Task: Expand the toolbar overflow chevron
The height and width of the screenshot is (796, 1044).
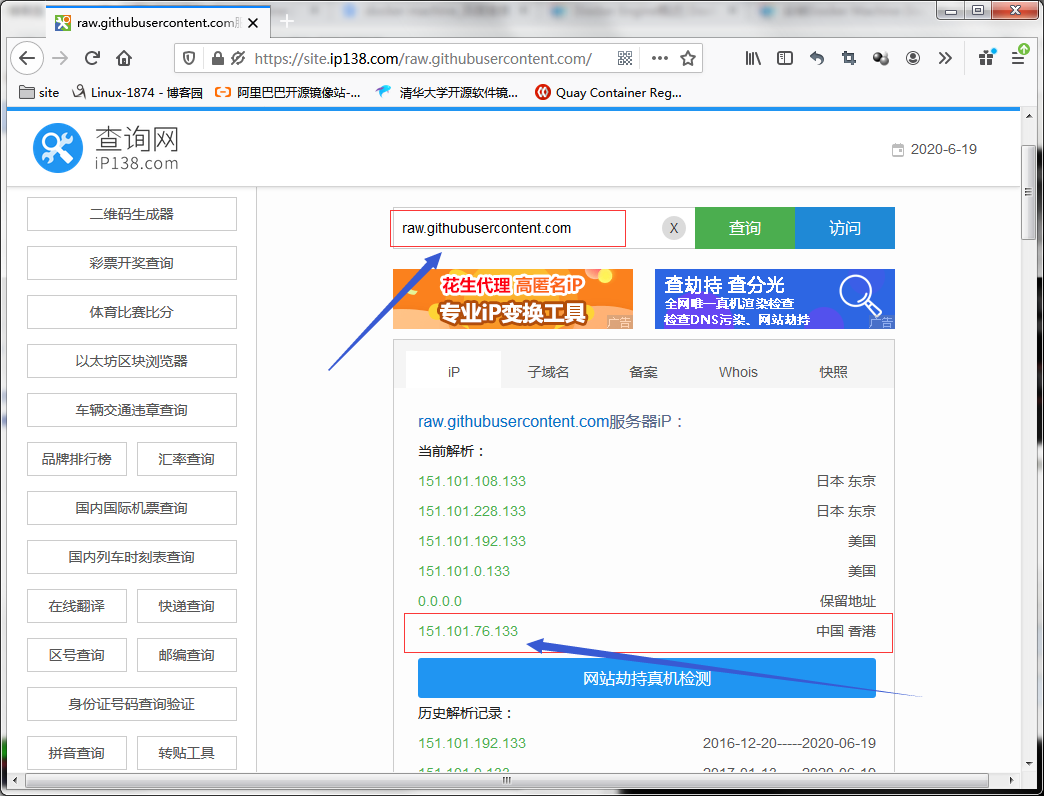Action: [x=945, y=58]
